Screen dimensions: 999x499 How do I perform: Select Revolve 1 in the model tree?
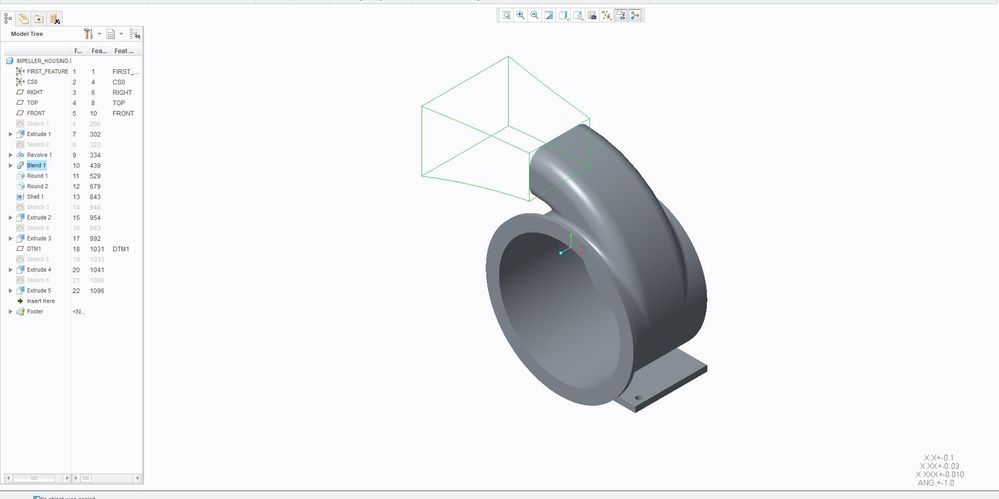pos(39,155)
